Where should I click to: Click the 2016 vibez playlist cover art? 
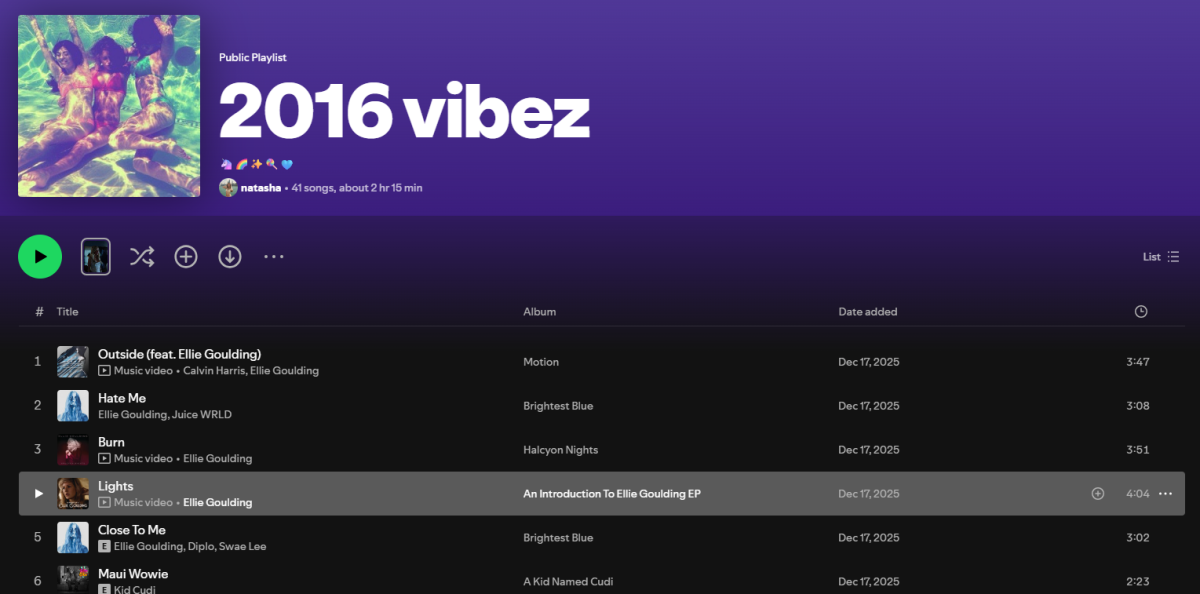[109, 106]
